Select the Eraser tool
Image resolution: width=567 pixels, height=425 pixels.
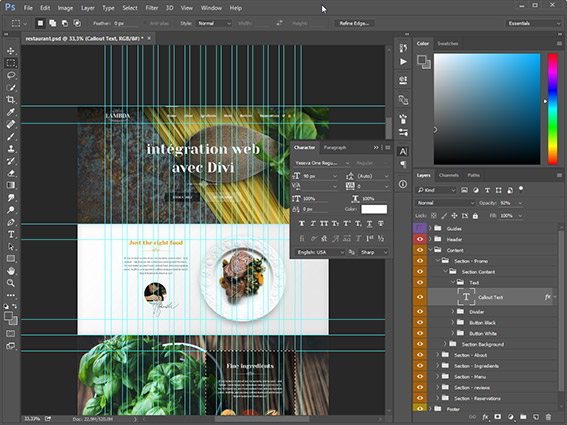(x=11, y=173)
